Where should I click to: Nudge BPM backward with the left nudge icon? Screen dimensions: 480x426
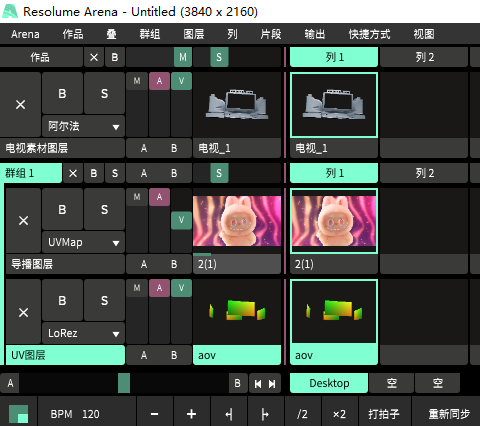229,414
